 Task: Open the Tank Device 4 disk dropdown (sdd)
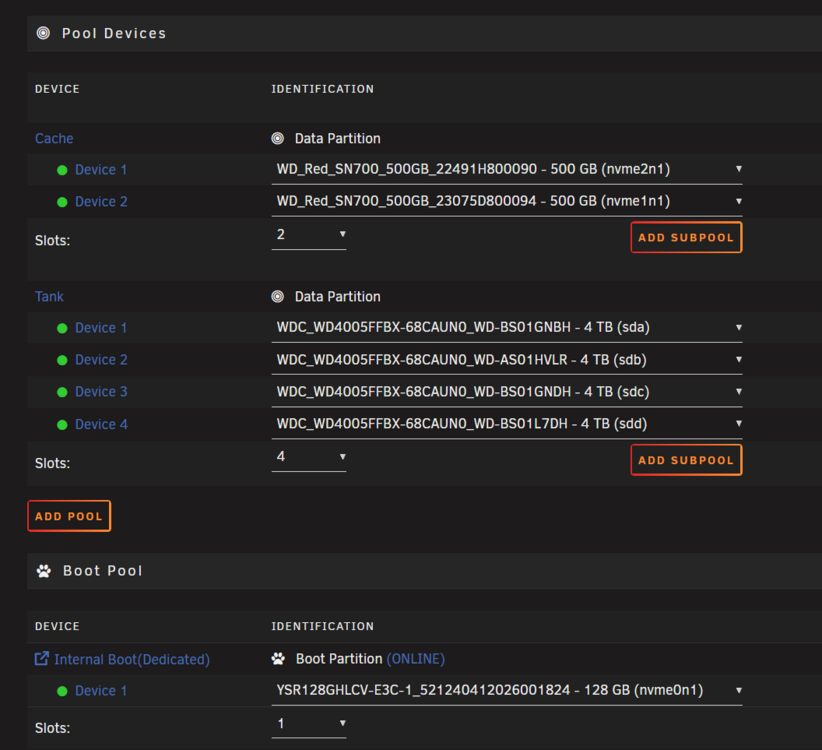coord(507,424)
